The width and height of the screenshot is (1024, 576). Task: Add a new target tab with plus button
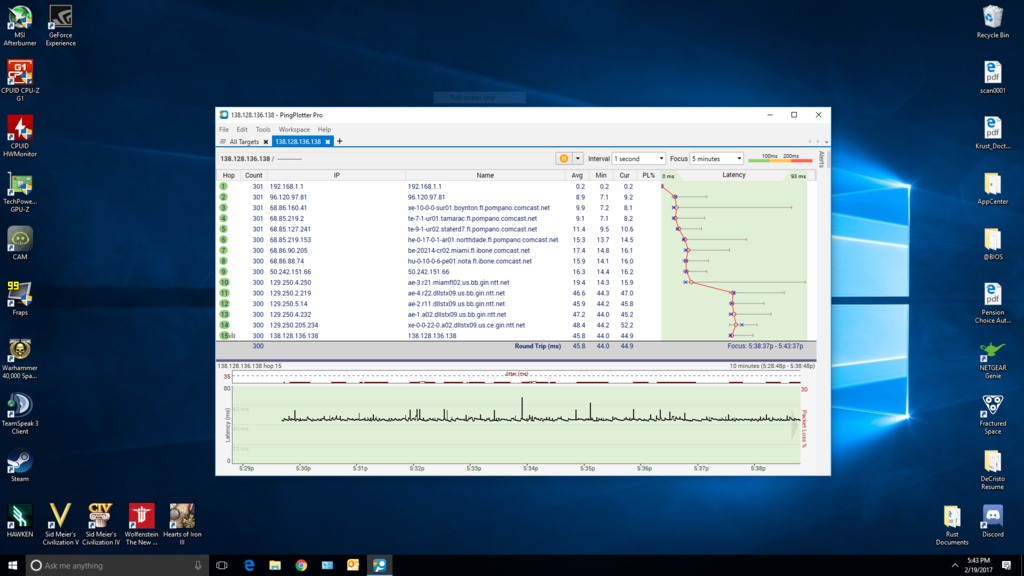[x=340, y=141]
